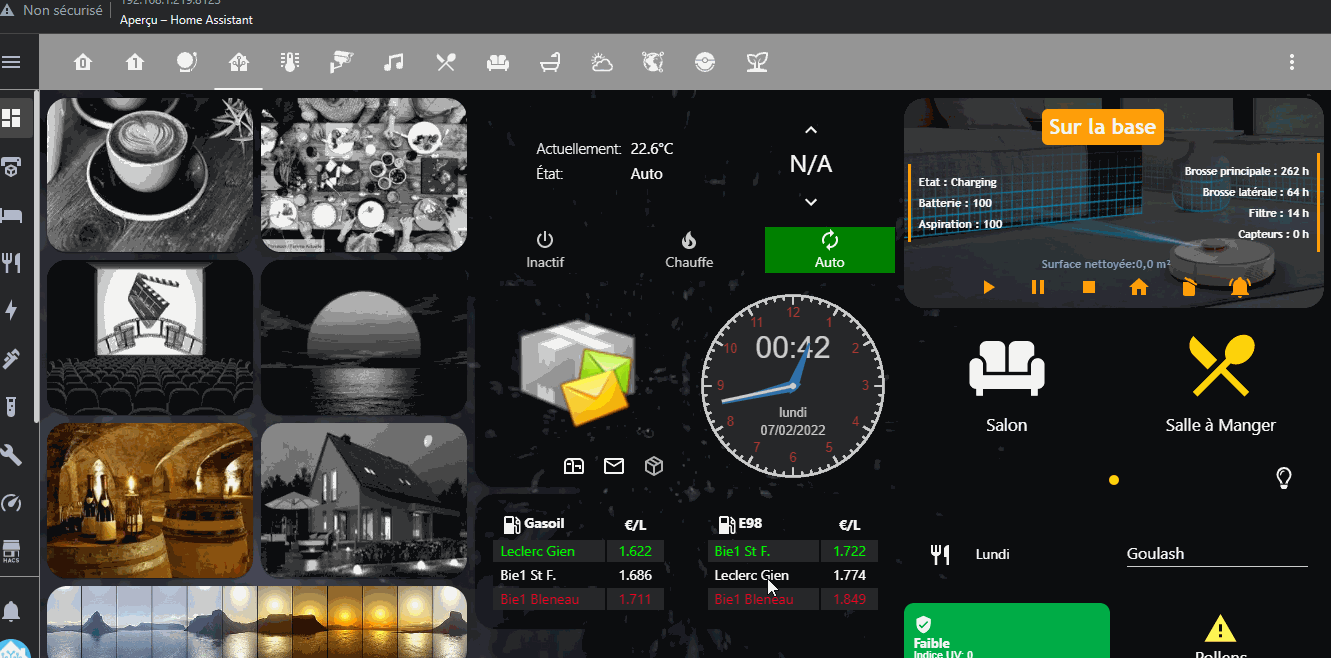Set thermostat mode to Chauffe

(689, 250)
